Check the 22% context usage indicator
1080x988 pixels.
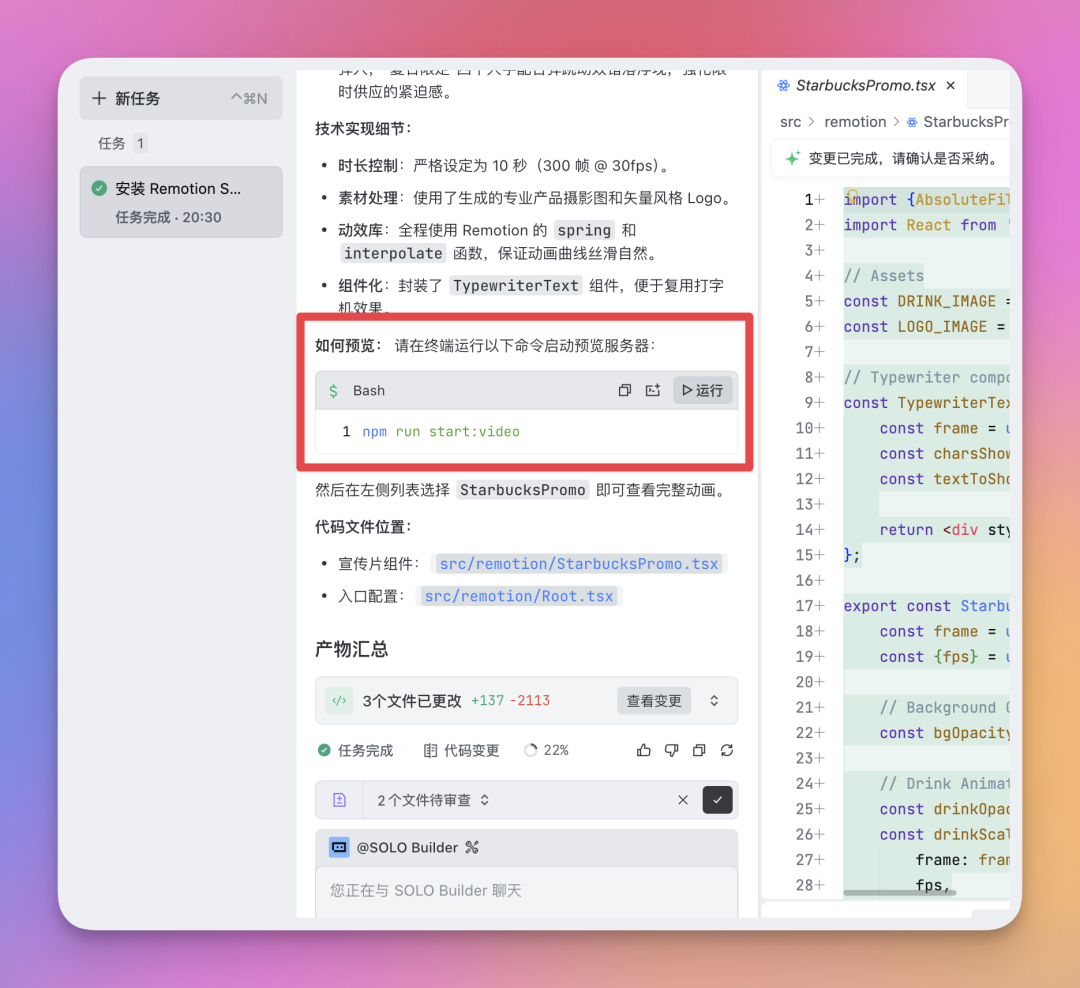coord(547,750)
